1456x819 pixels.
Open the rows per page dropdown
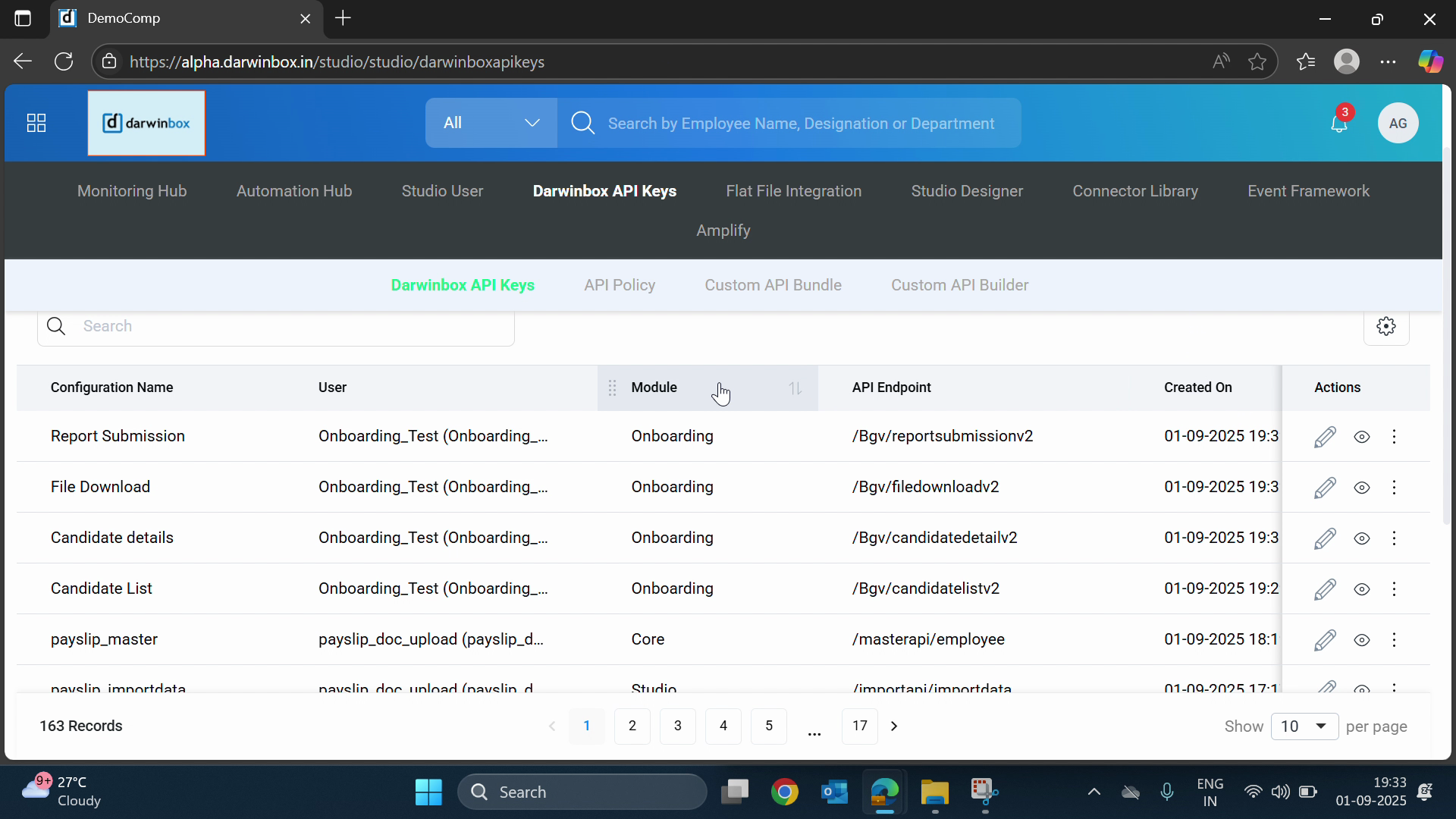point(1304,726)
